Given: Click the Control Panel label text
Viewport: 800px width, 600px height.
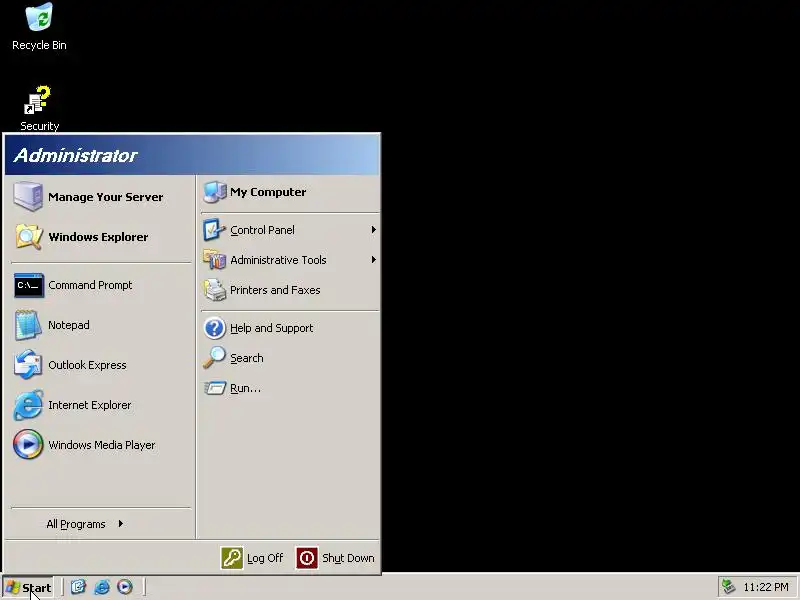Looking at the screenshot, I should [x=262, y=230].
